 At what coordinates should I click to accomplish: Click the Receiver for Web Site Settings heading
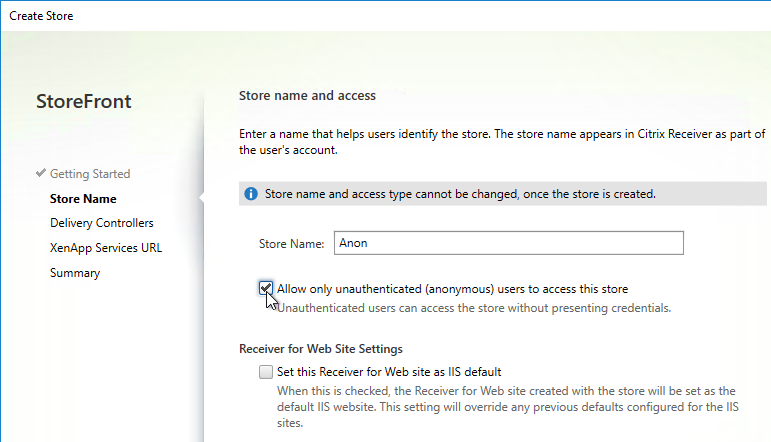pyautogui.click(x=321, y=349)
